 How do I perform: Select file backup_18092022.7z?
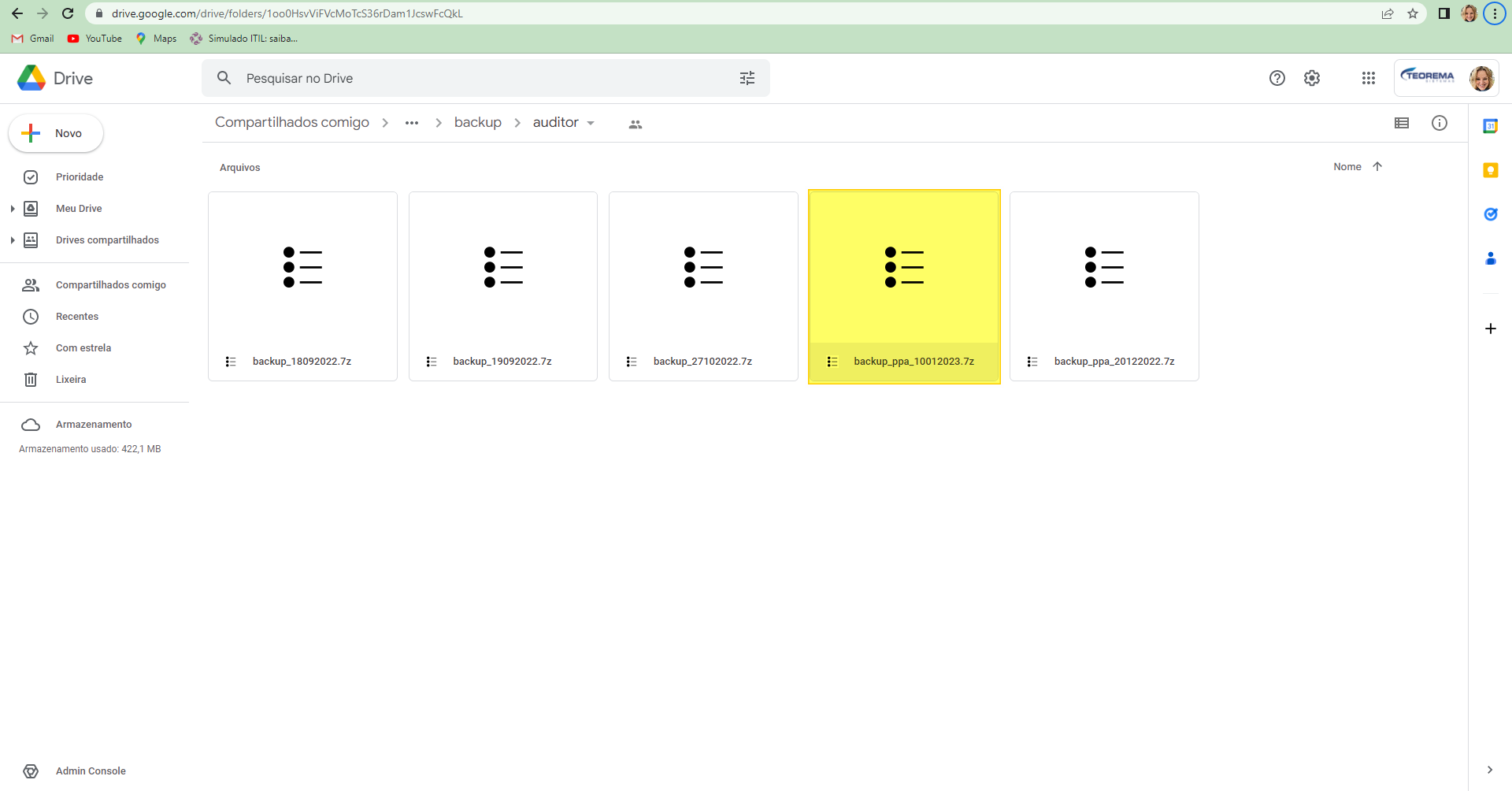(x=302, y=287)
